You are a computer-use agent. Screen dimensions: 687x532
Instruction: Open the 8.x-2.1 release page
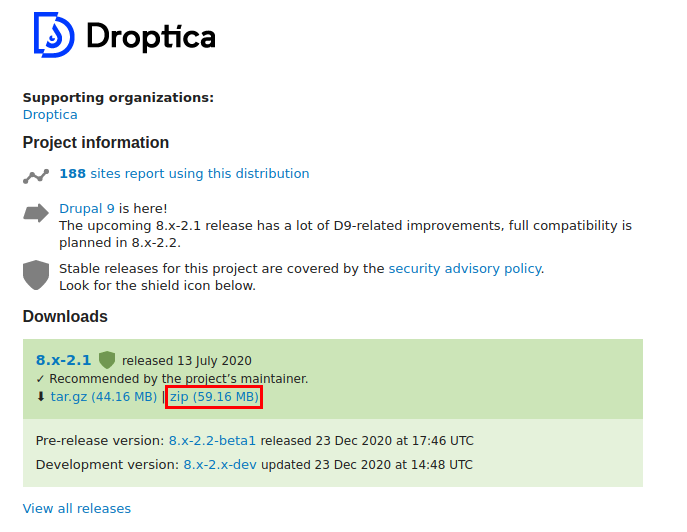pyautogui.click(x=63, y=360)
